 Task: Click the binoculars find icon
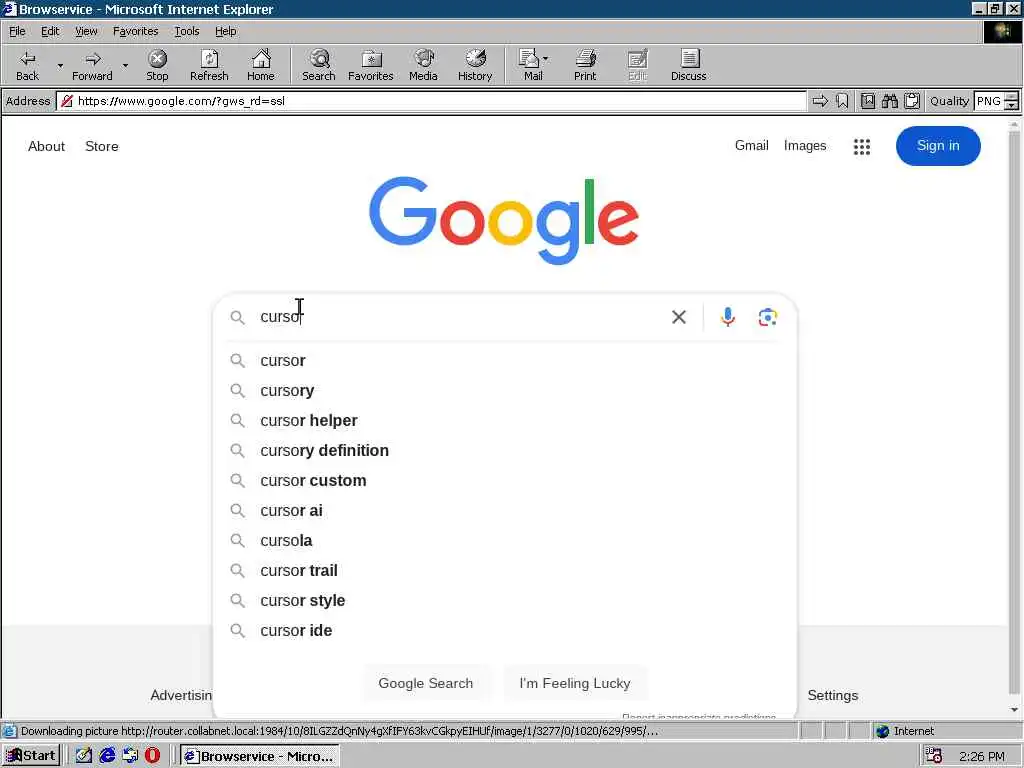(889, 101)
